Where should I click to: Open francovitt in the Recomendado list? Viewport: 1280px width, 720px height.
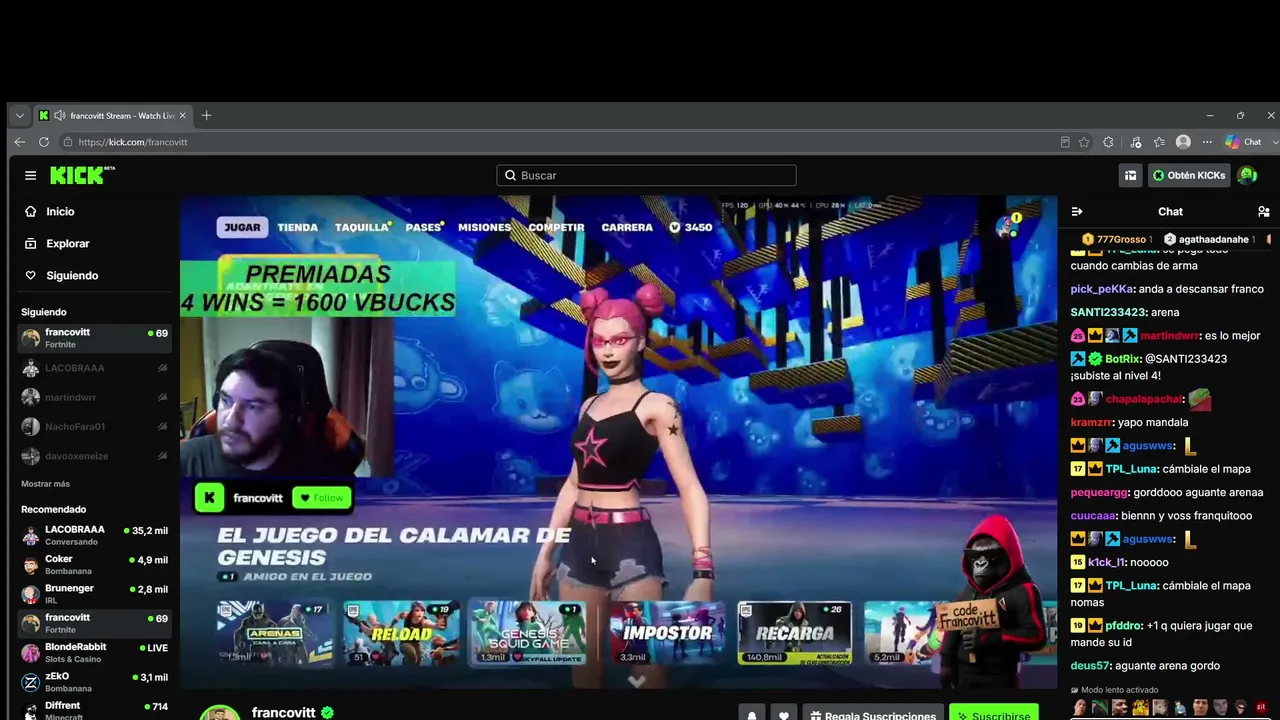95,623
